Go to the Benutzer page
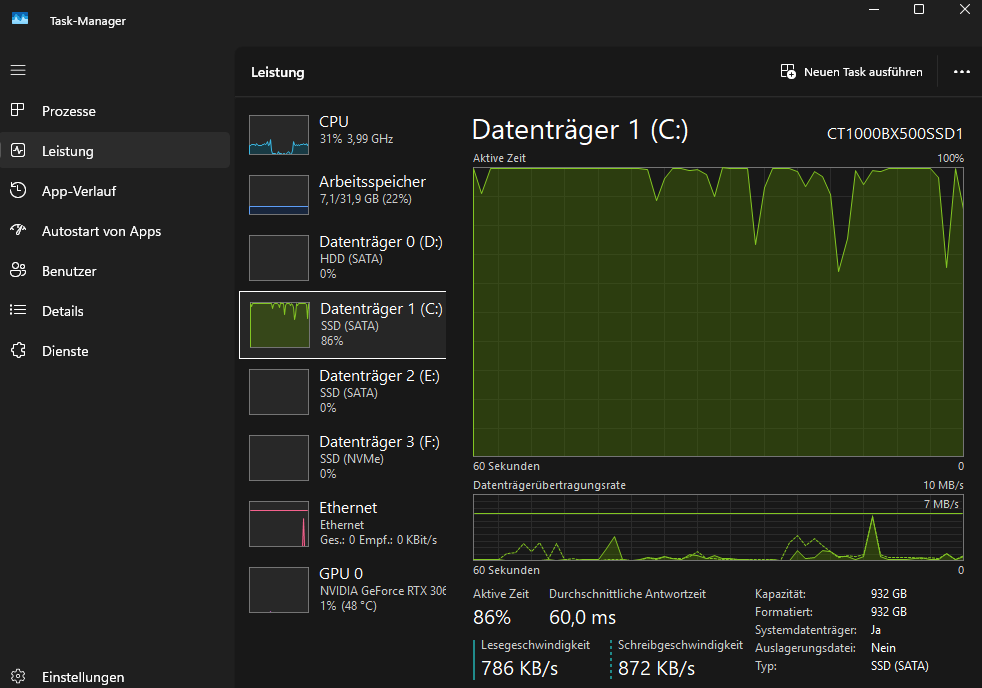Screen dimensions: 982x688 (x=115, y=271)
